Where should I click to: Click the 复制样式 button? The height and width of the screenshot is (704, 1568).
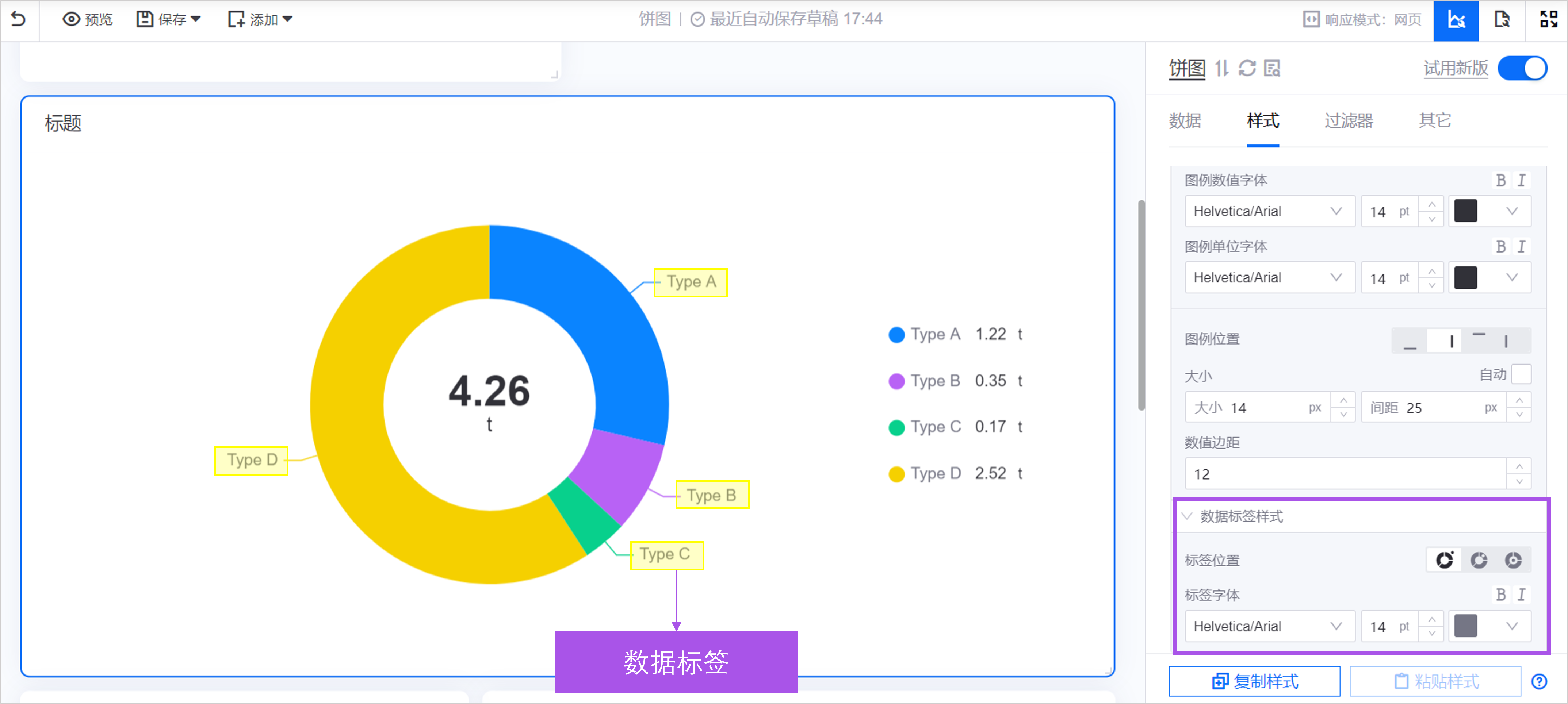tap(1254, 681)
